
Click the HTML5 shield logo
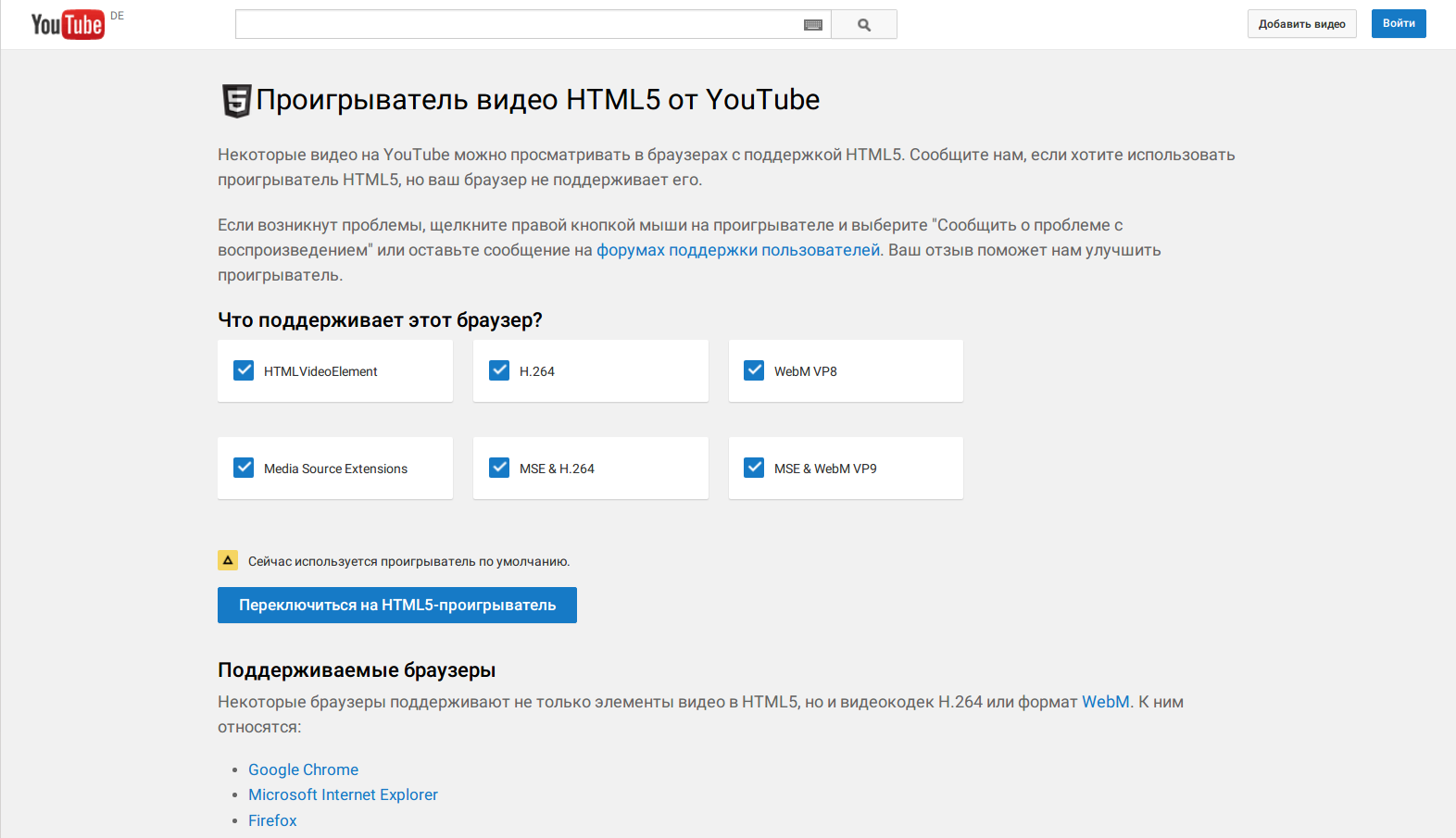click(x=236, y=100)
